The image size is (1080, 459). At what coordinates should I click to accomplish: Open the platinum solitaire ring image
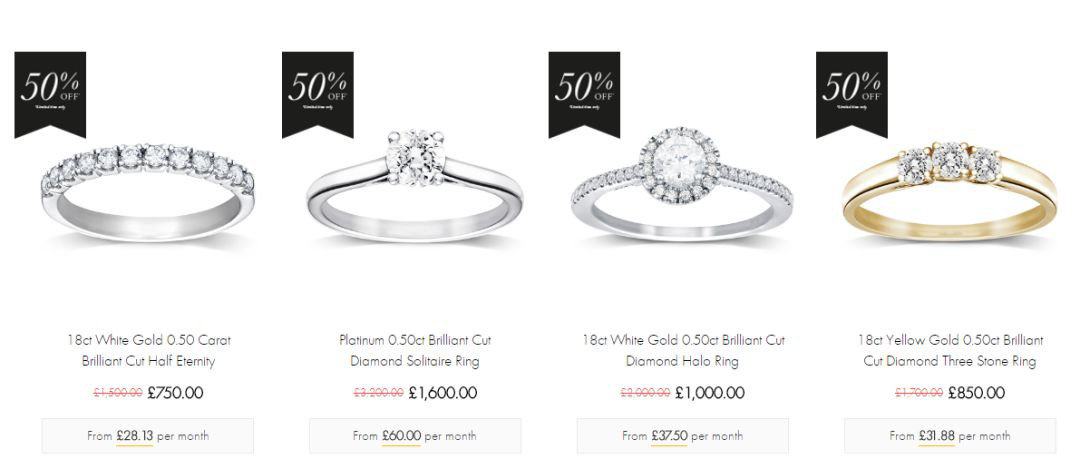415,186
